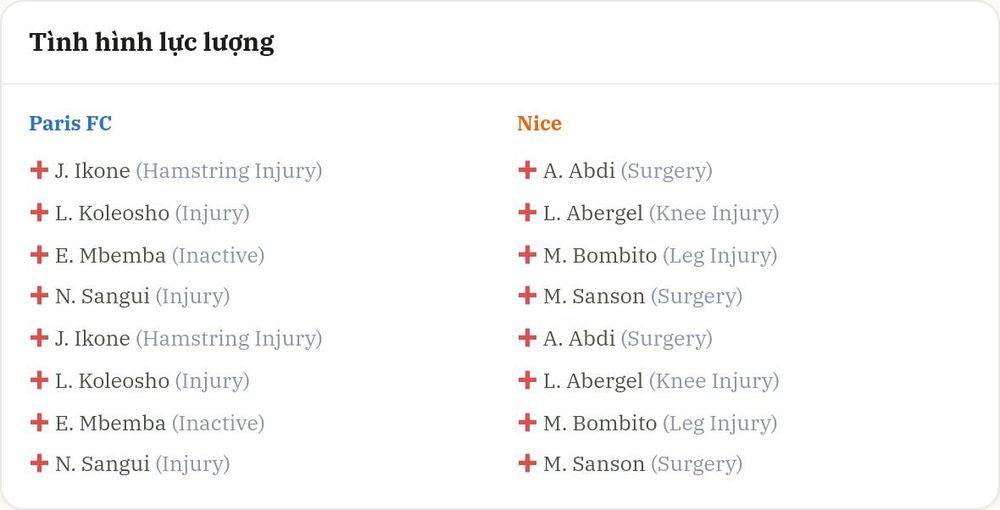Open the Nice team heading
Viewport: 1000px width, 510px height.
(x=540, y=123)
